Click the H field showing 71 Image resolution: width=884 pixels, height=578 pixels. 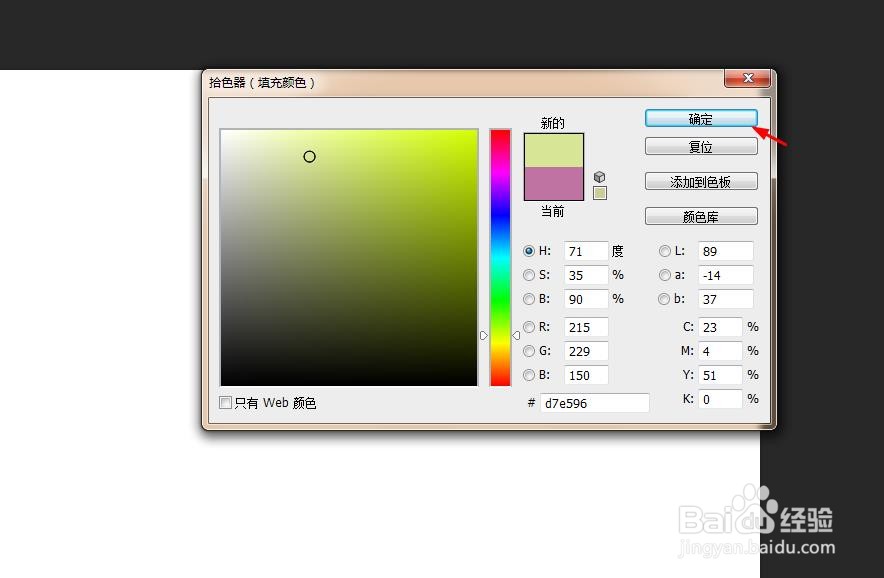point(586,251)
